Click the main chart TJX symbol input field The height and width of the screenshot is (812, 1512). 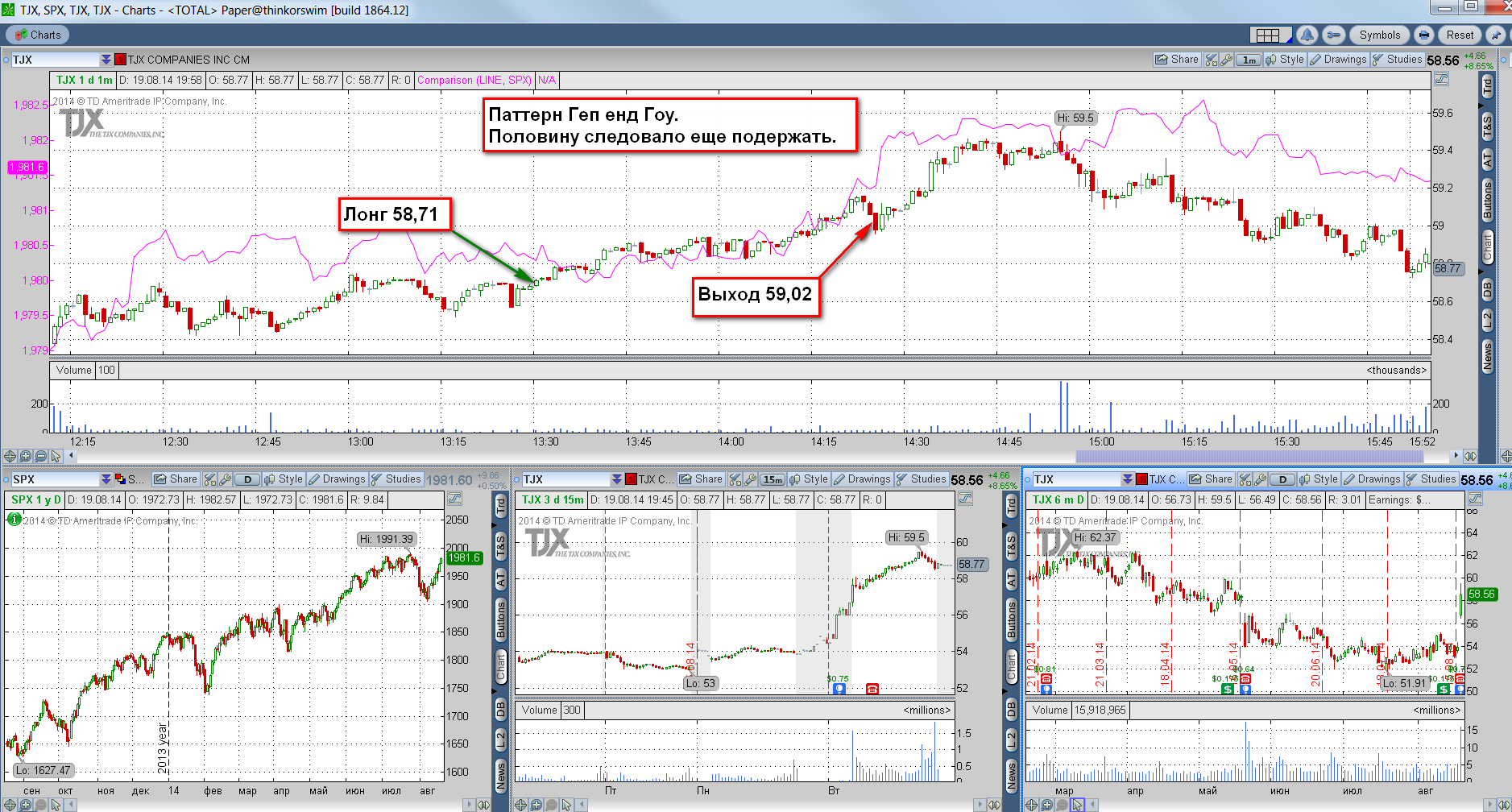pos(55,60)
